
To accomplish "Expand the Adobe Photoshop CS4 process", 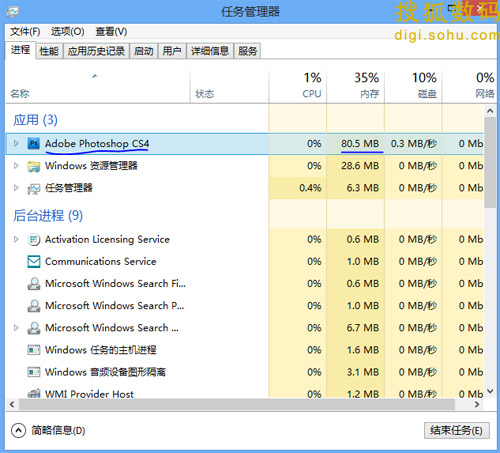I will pos(16,144).
